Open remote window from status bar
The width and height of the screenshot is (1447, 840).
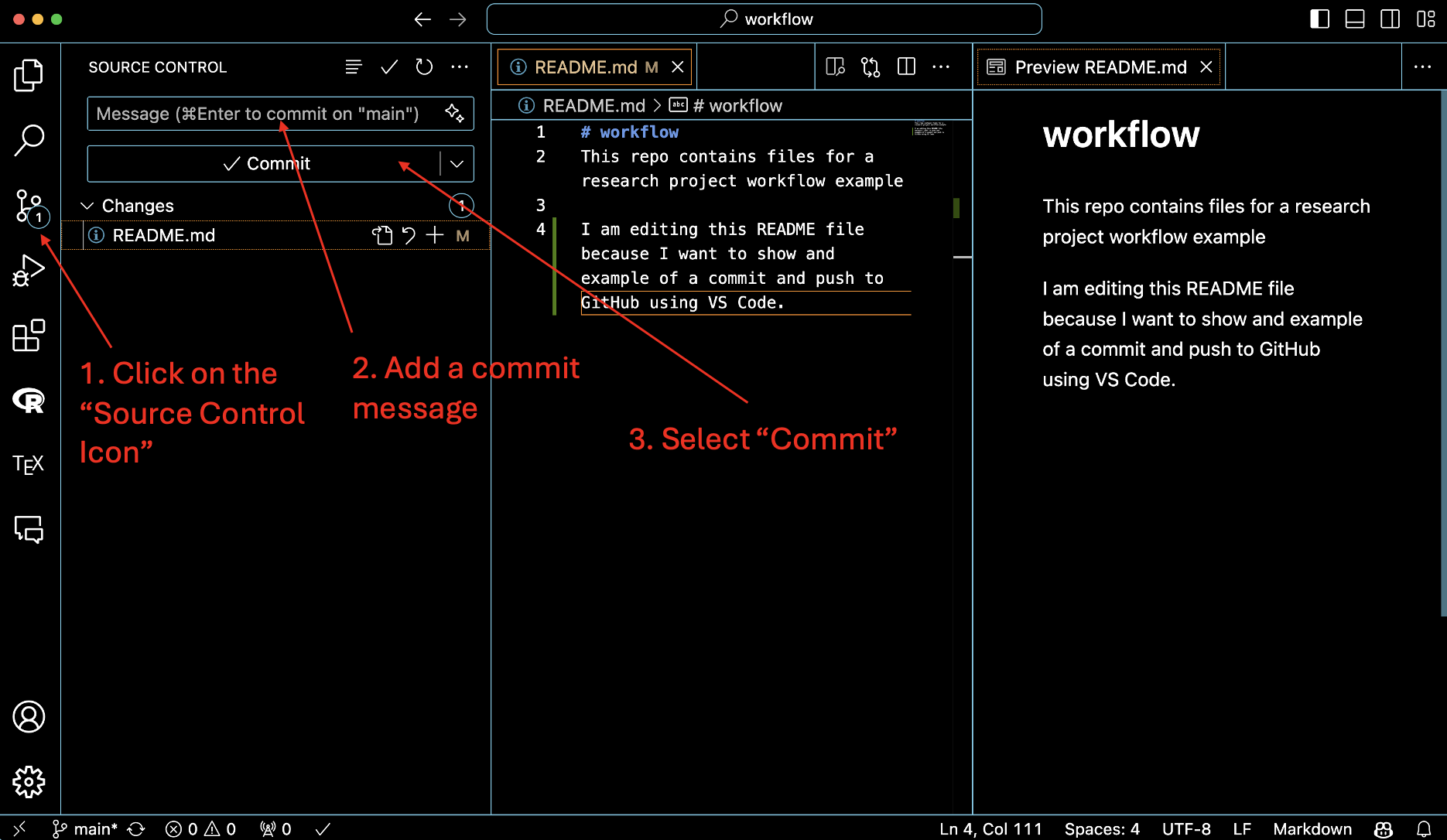pyautogui.click(x=19, y=828)
